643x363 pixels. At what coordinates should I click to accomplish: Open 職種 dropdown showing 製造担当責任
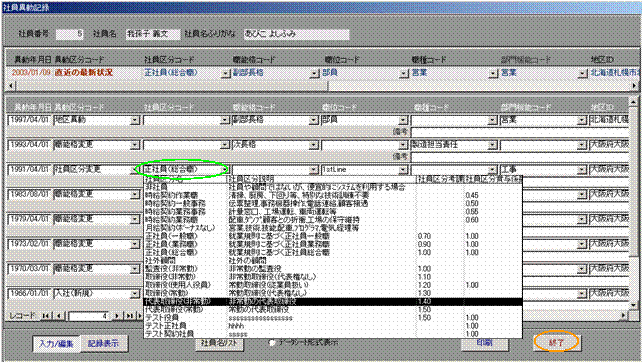tap(492, 145)
